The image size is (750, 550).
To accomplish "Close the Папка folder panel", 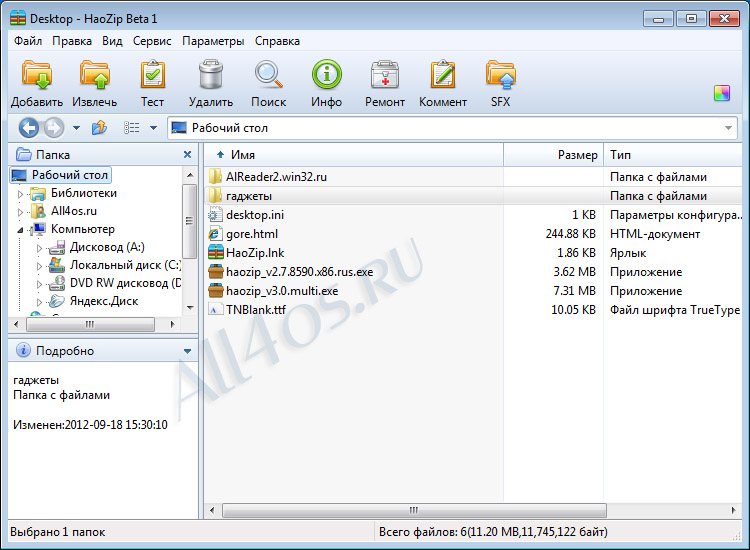I will tap(188, 154).
